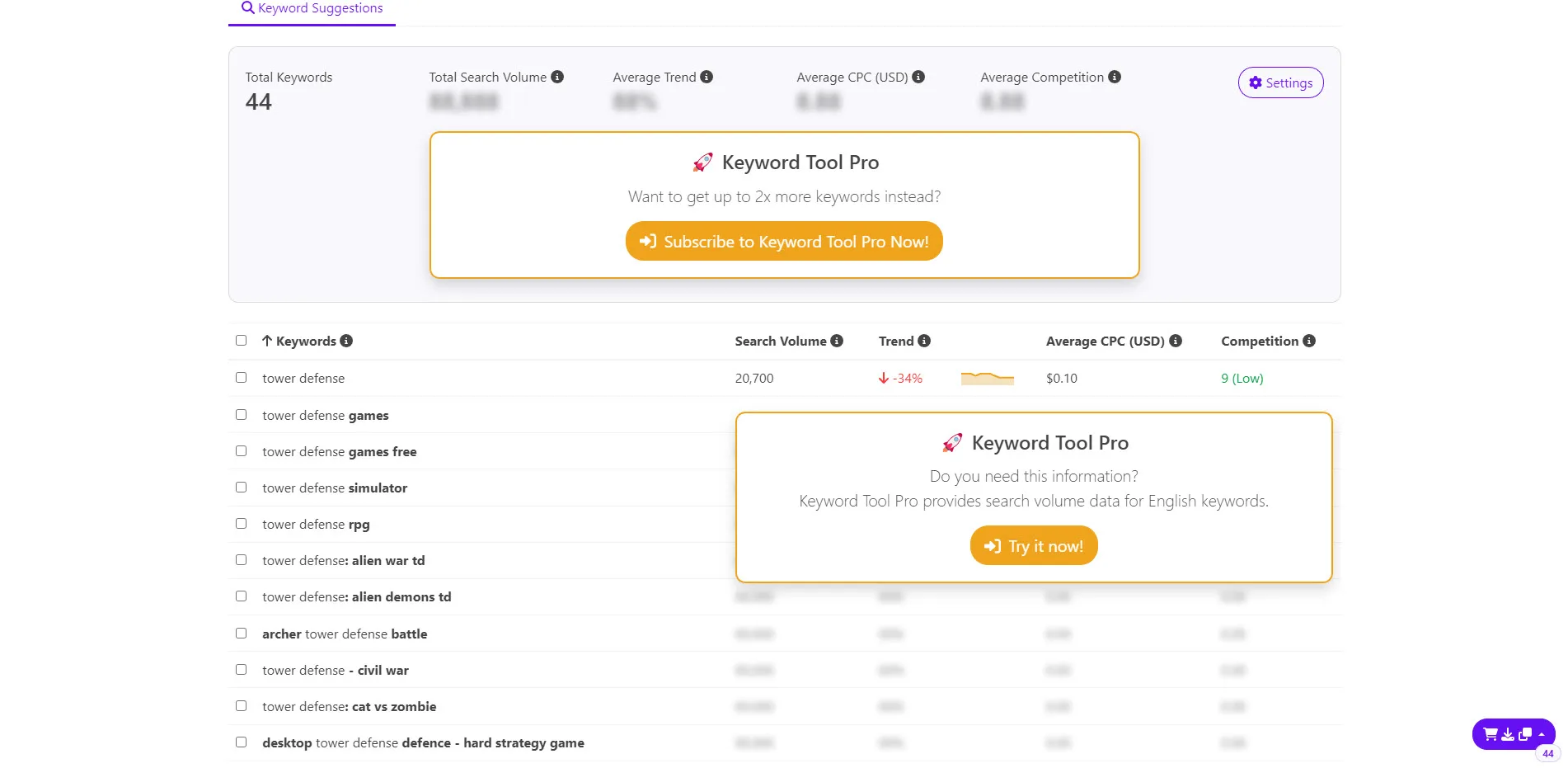Click the download icon in floating toolbar
Image resolution: width=1568 pixels, height=768 pixels.
1508,734
